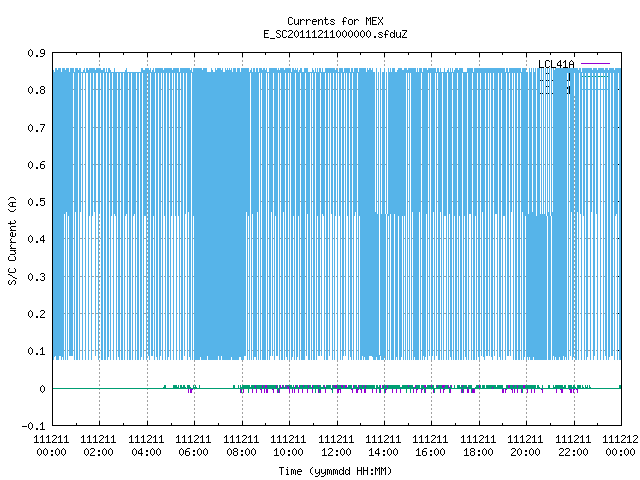Screen dimensions: 640x480
Task: Click the final x-axis date label '111212'
Action: [x=620, y=439]
